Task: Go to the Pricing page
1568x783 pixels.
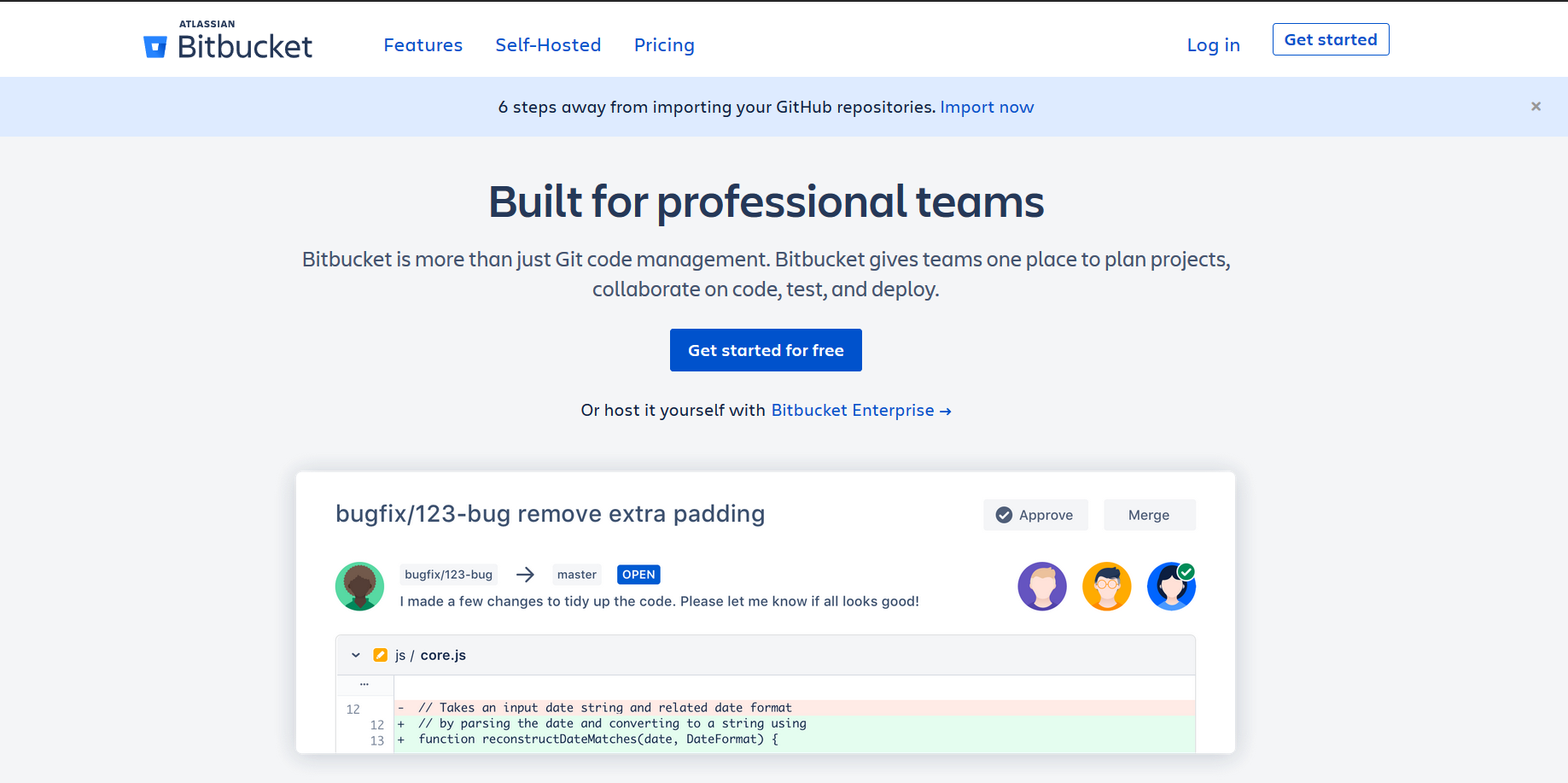Action: coord(664,45)
